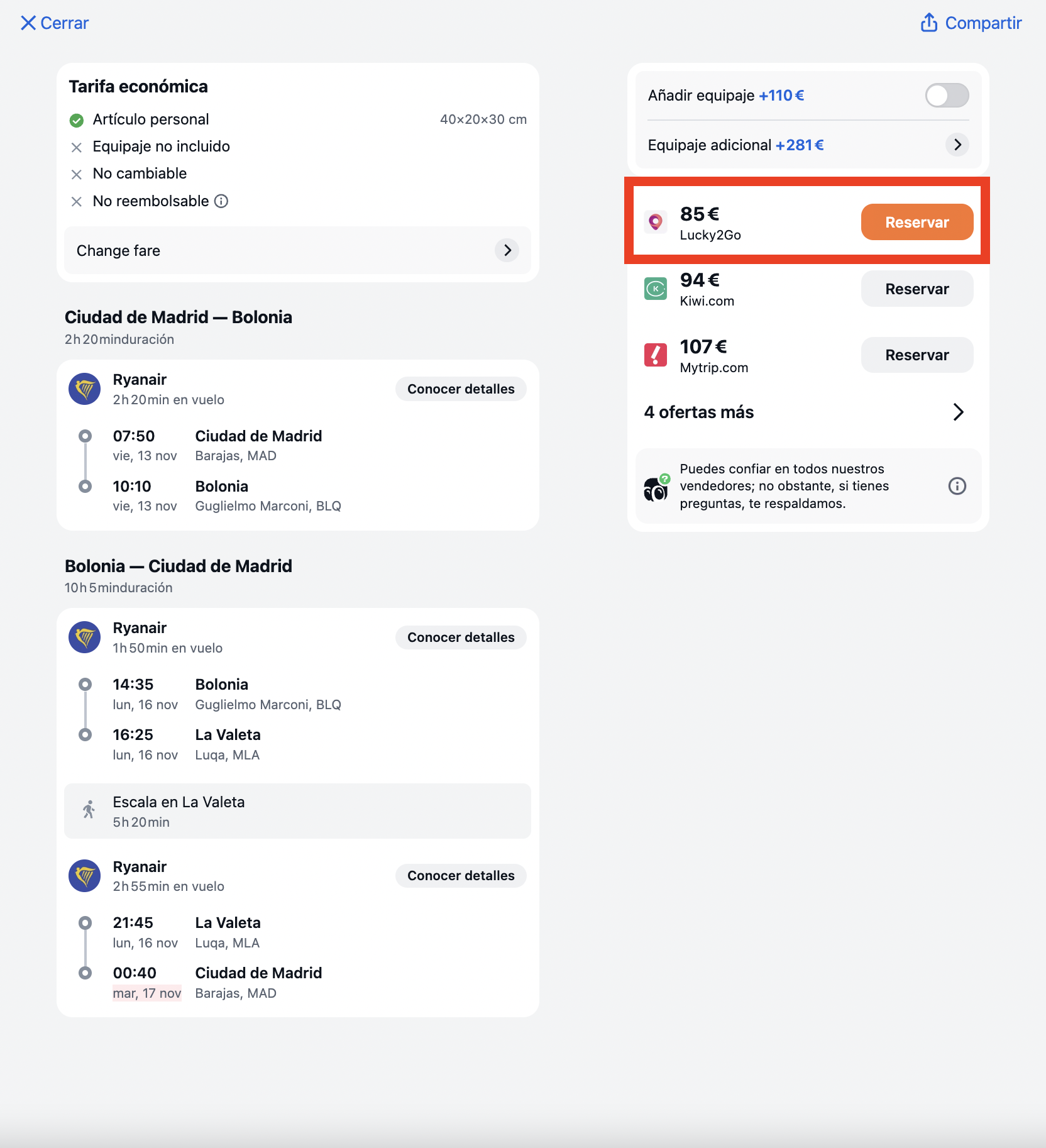The image size is (1046, 1148).
Task: Open the Change fare chevron
Action: [x=507, y=250]
